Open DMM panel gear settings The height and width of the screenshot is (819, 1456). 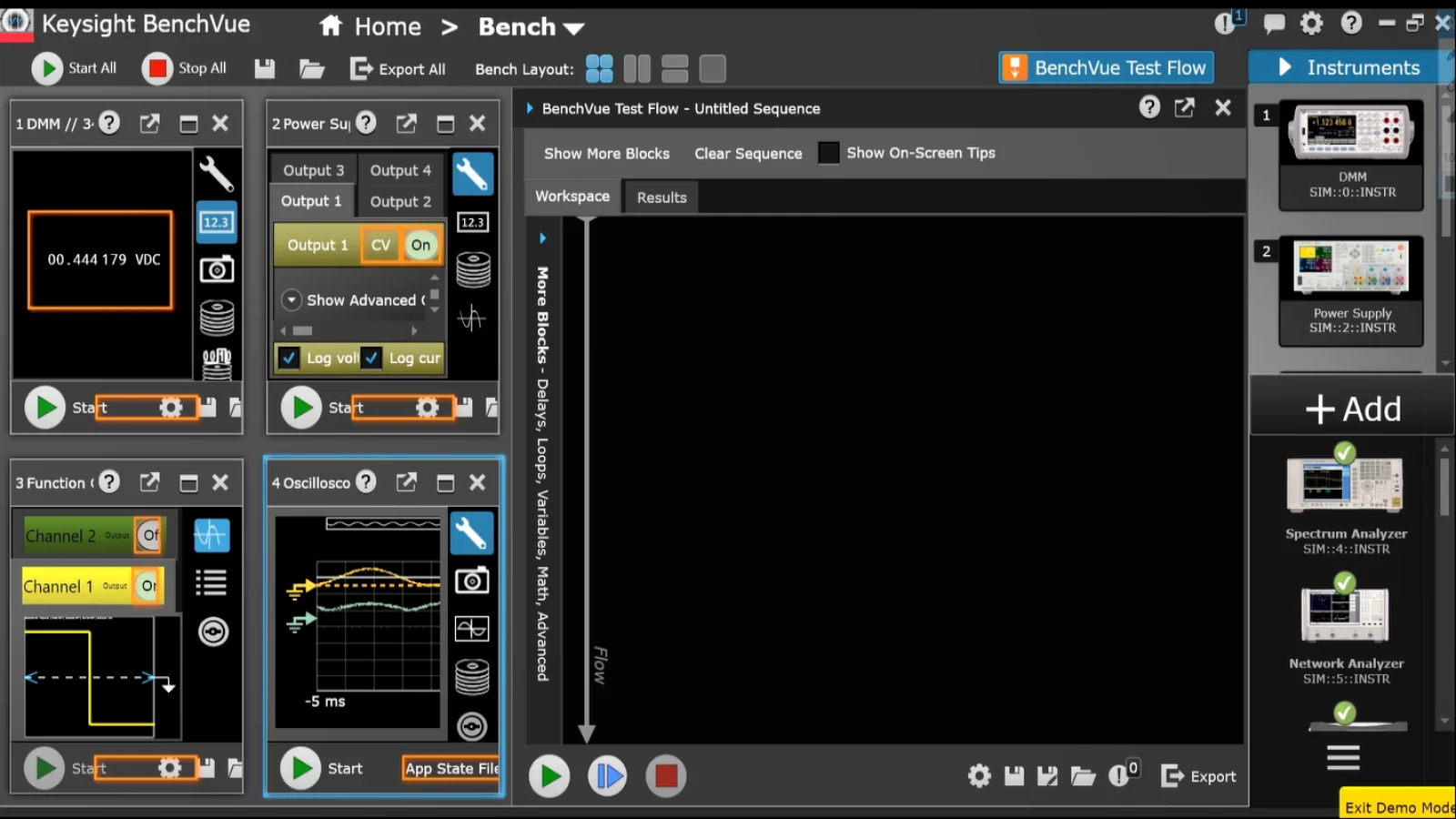[171, 407]
